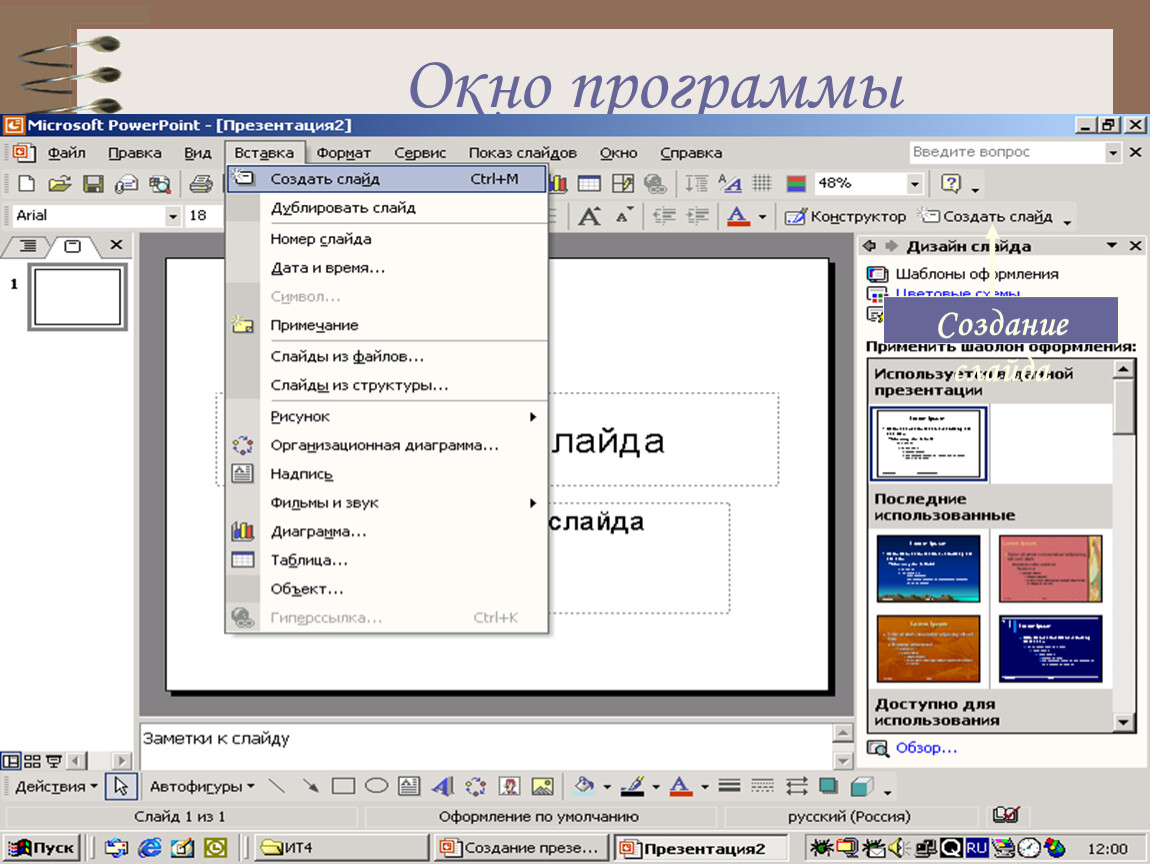This screenshot has height=864, width=1150.
Task: Click font color letter A in formatting toolbar
Action: 738,216
